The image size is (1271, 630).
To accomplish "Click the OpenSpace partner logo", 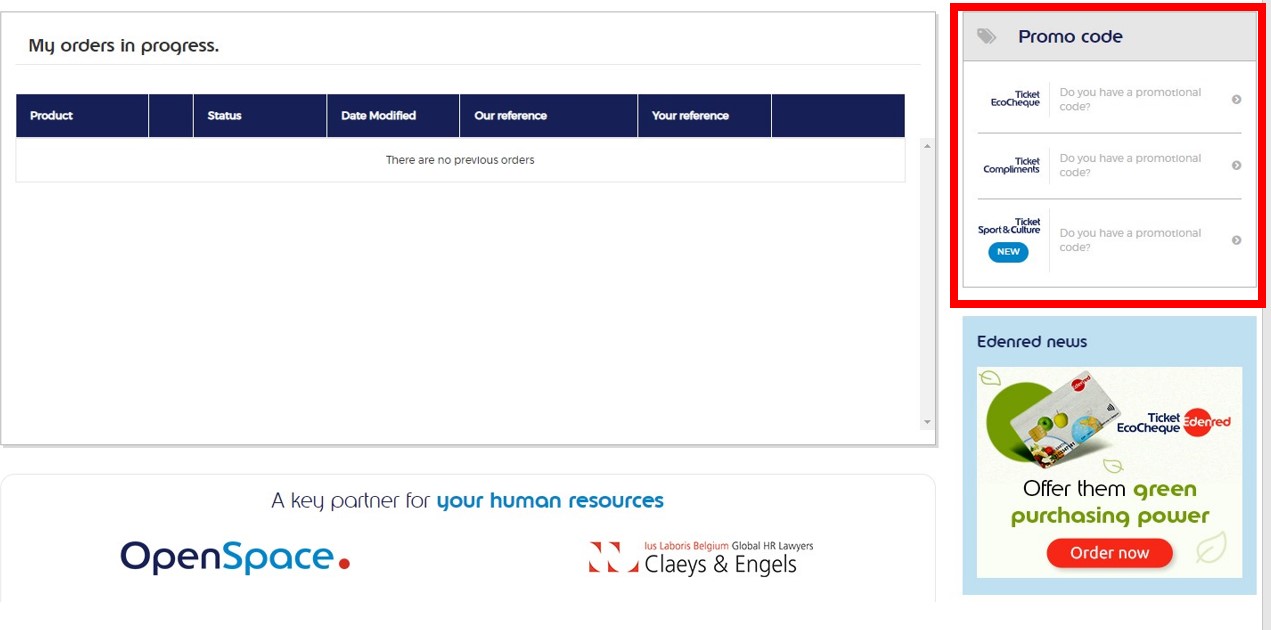I will [x=235, y=557].
